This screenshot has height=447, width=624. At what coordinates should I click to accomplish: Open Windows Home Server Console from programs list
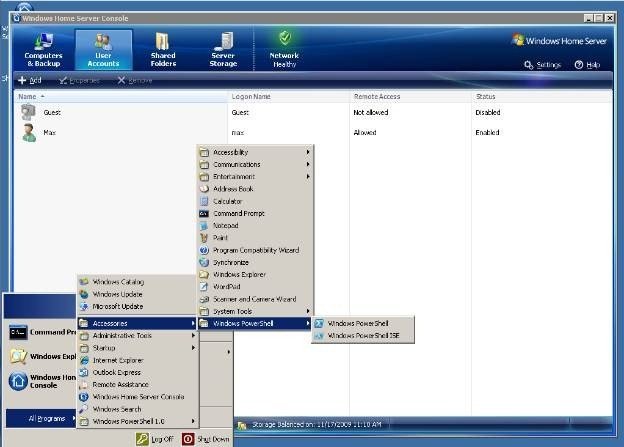point(137,397)
